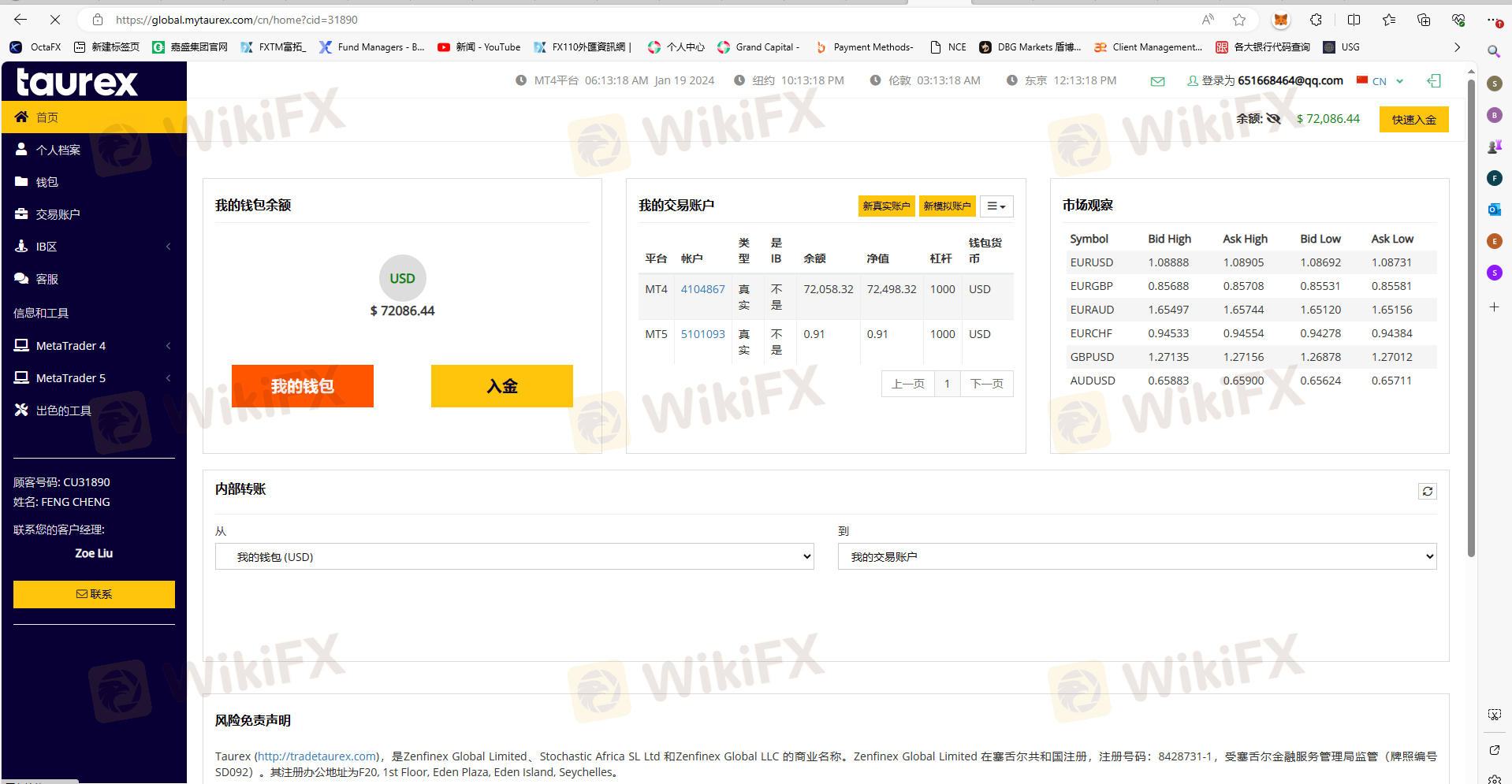Open the mail envelope icon in header
Image resolution: width=1512 pixels, height=784 pixels.
(1157, 81)
